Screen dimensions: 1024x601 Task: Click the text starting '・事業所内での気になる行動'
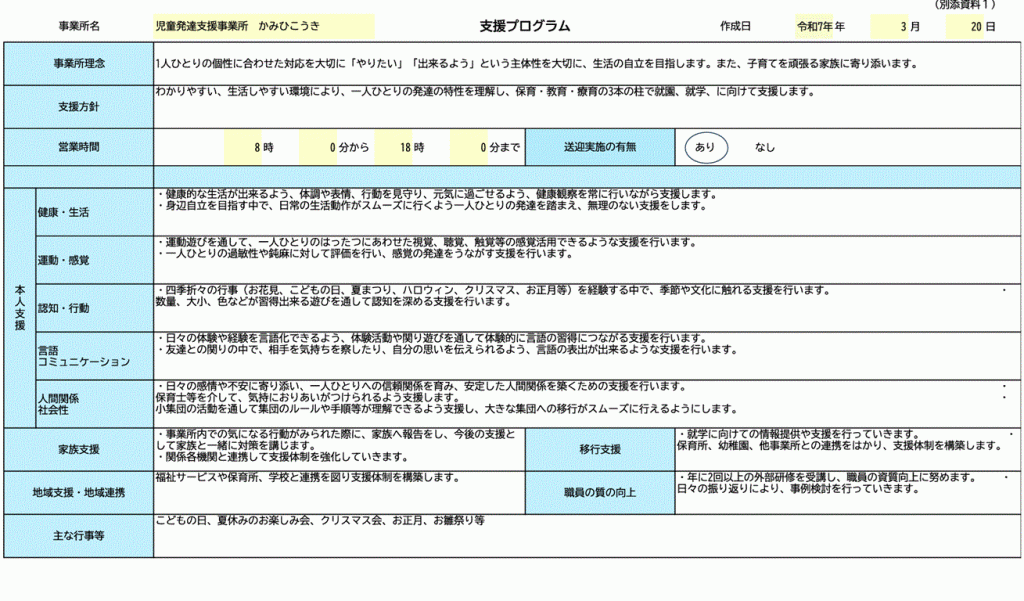336,446
